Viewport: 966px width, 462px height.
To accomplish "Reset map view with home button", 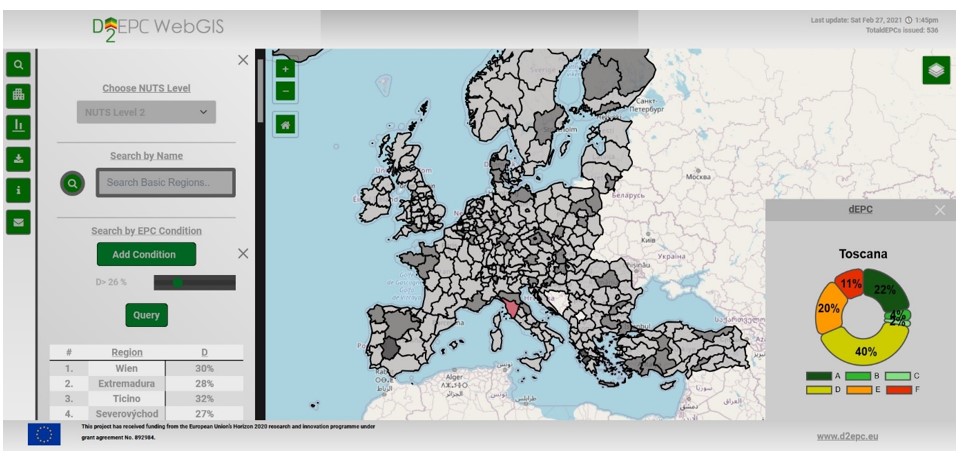I will tap(285, 125).
